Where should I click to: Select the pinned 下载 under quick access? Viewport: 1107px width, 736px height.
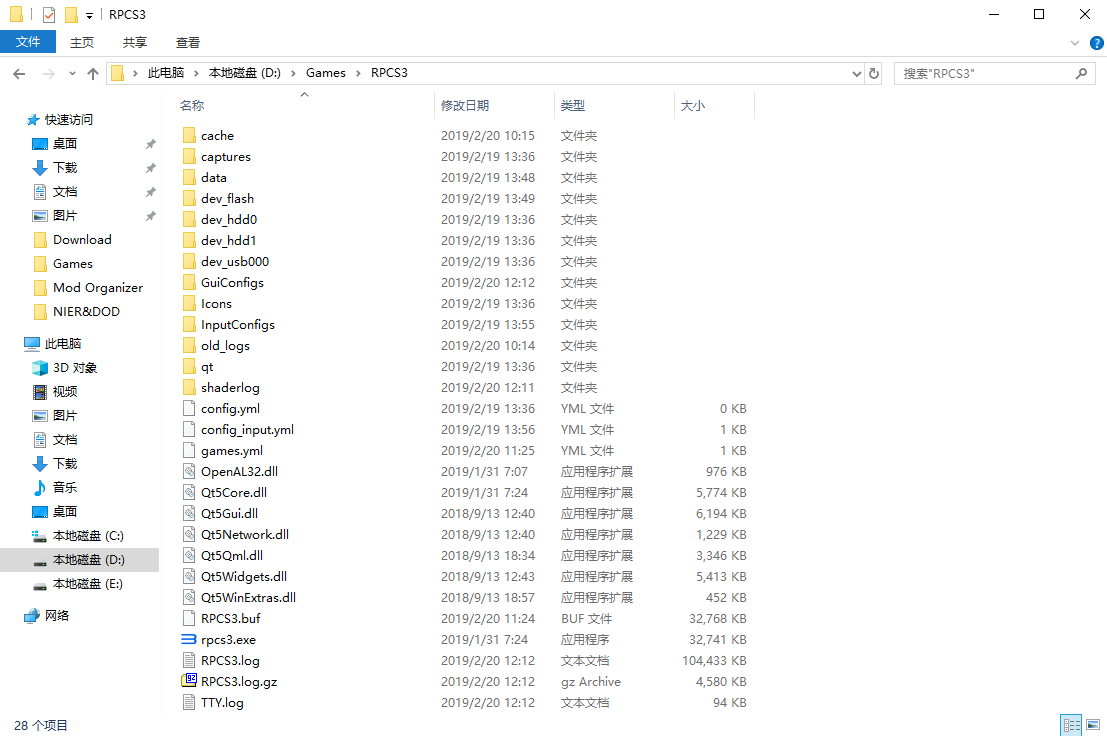click(65, 168)
